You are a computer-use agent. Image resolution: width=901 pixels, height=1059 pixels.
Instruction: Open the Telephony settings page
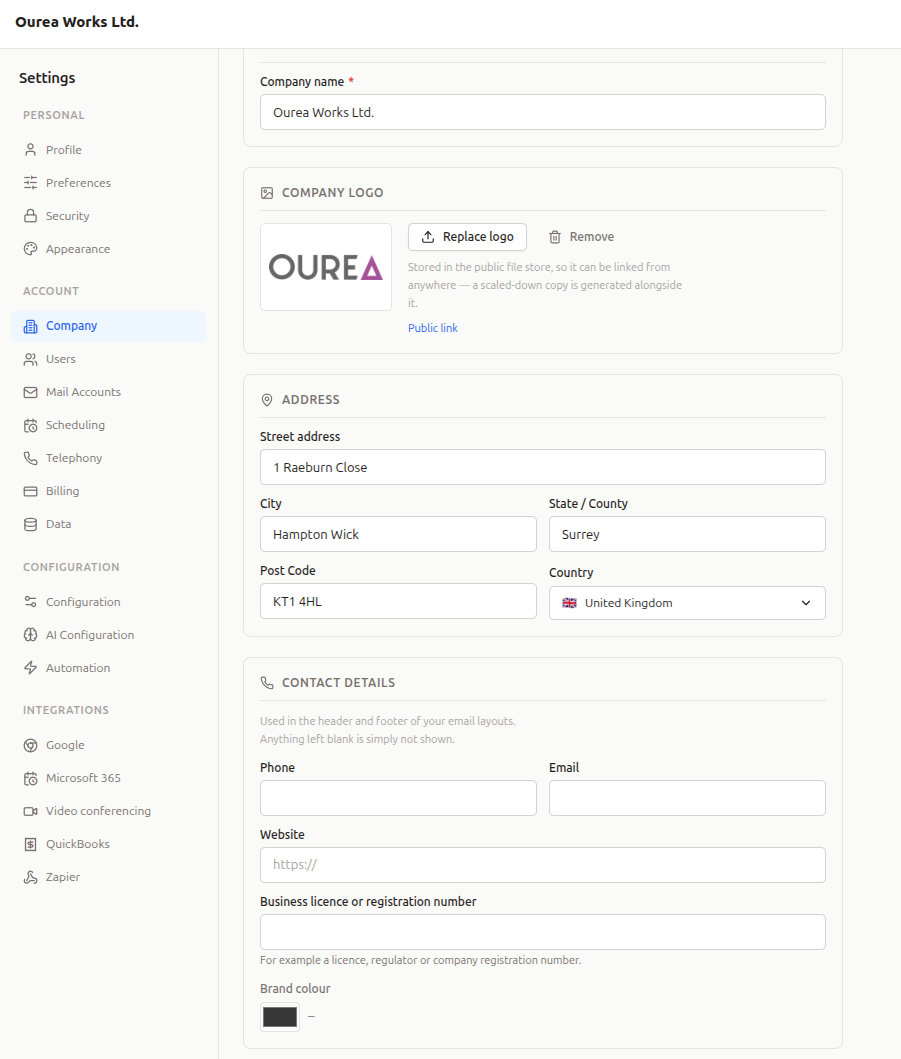click(108, 459)
